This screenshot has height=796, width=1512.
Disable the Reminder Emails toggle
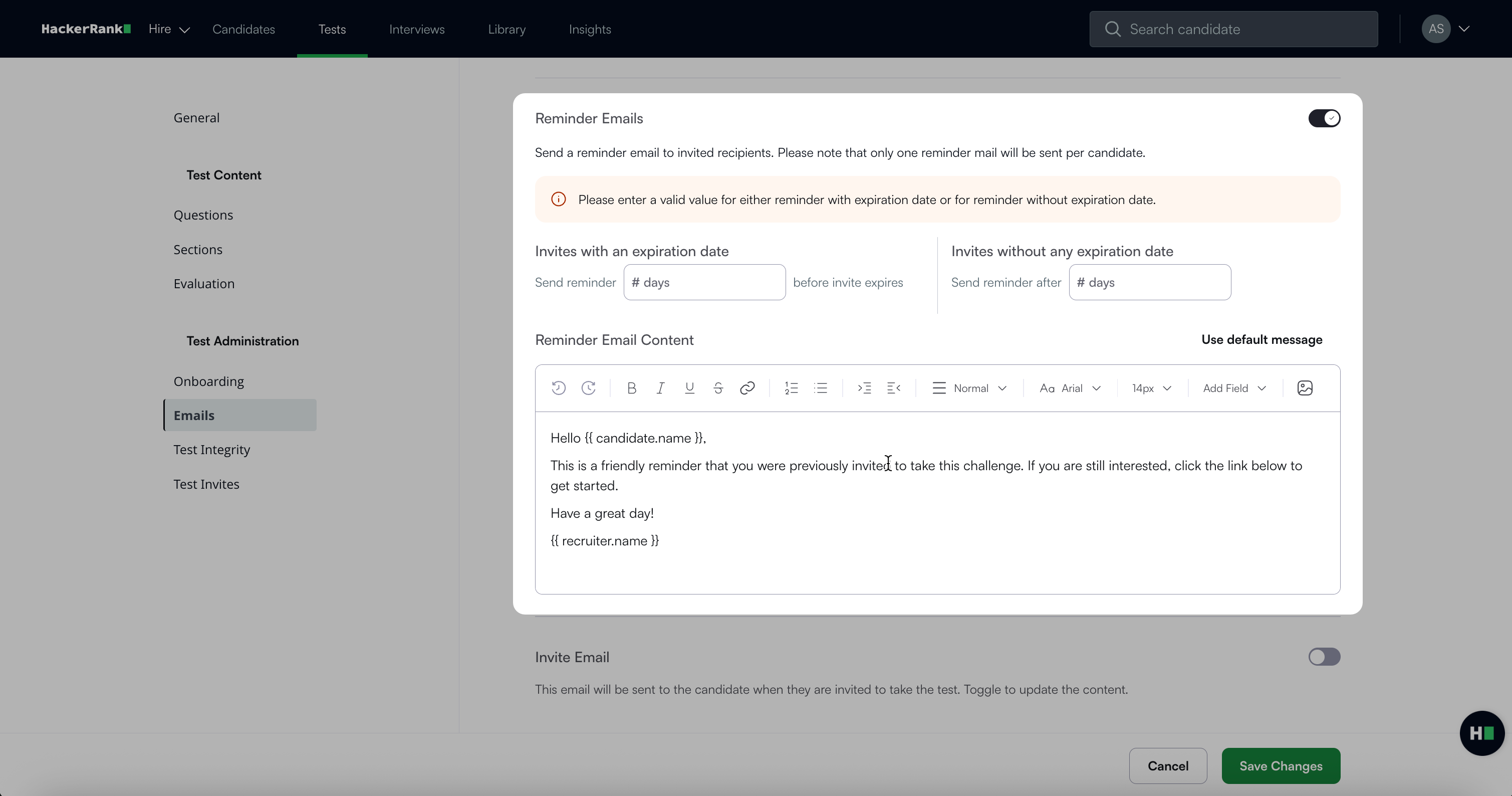click(1324, 119)
